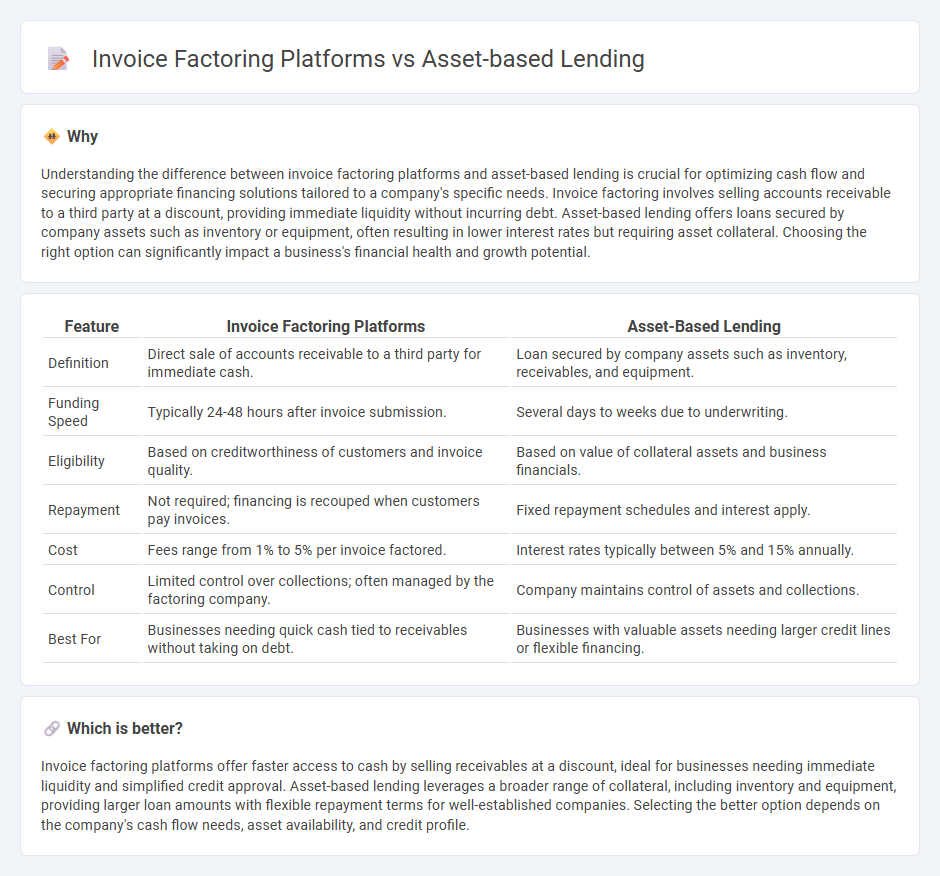Select the Repayment row label
940x876 pixels.
[84, 510]
